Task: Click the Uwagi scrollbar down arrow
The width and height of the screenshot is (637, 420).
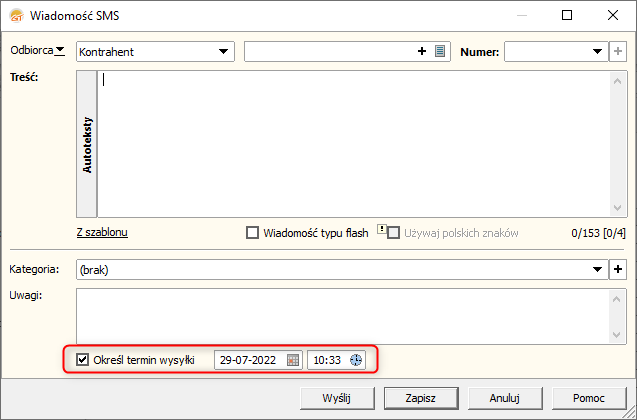Action: pos(617,335)
